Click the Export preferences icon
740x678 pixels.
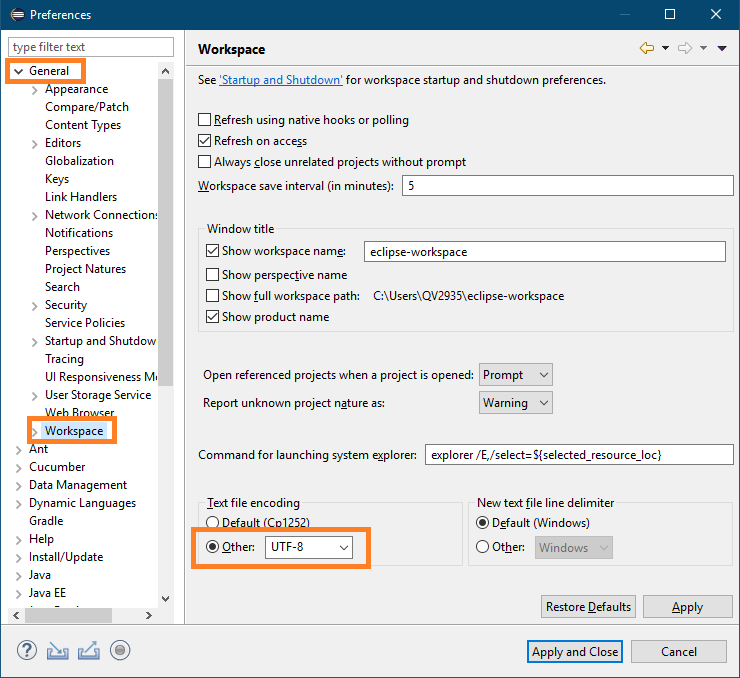(x=89, y=650)
